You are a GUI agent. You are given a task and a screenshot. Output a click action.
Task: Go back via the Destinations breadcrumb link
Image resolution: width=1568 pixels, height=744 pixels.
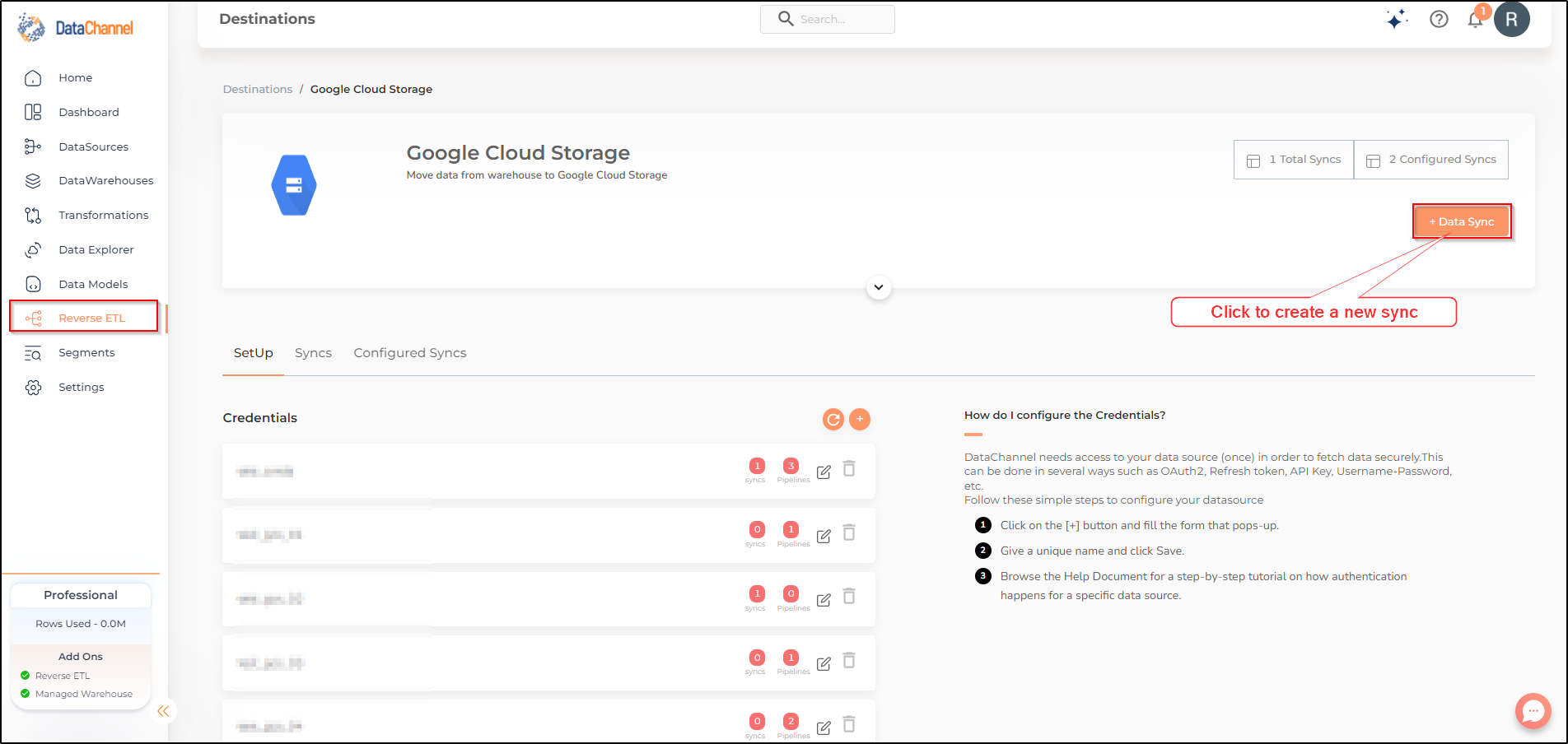(x=258, y=89)
